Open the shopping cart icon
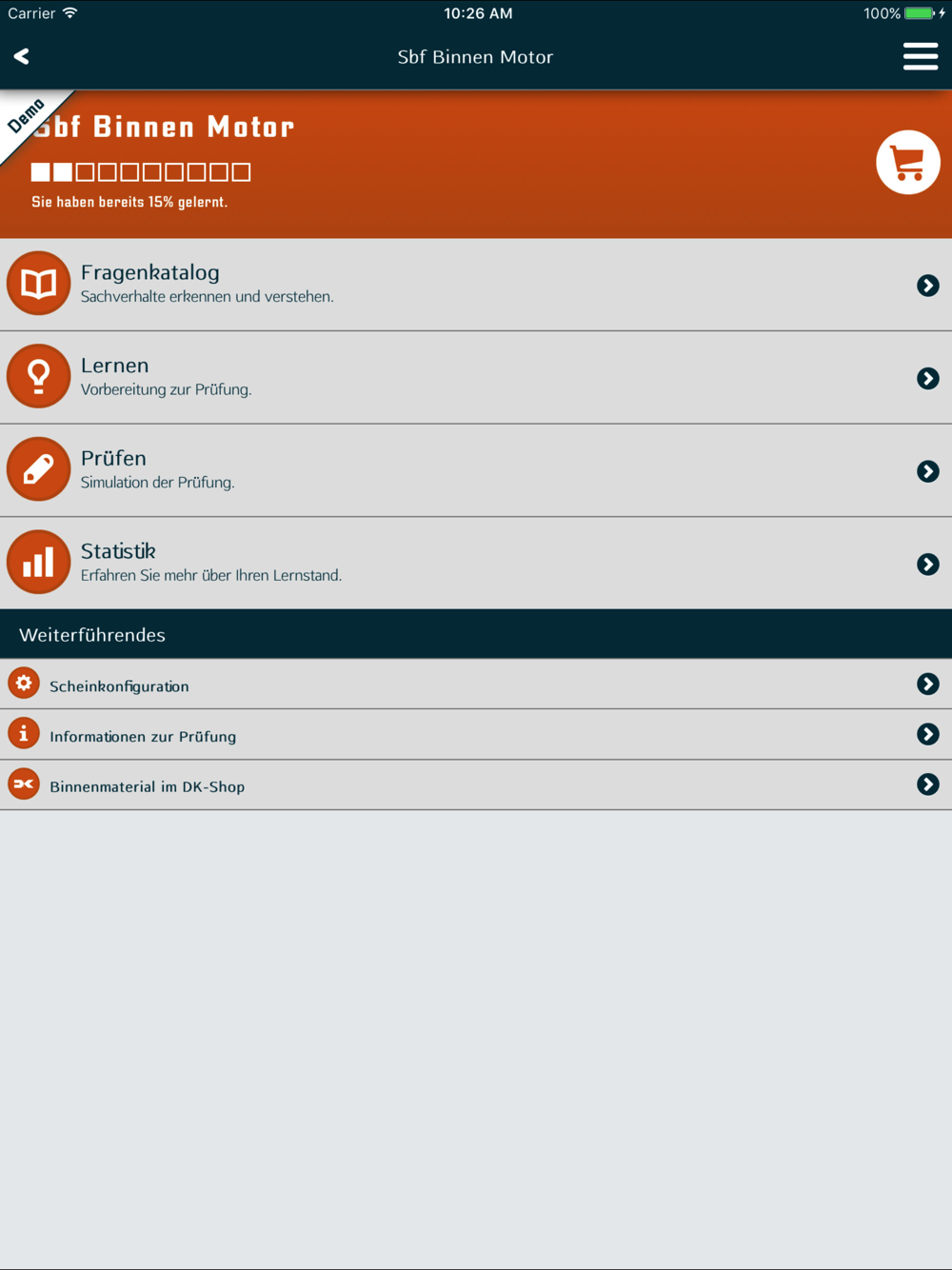952x1270 pixels. [x=908, y=162]
